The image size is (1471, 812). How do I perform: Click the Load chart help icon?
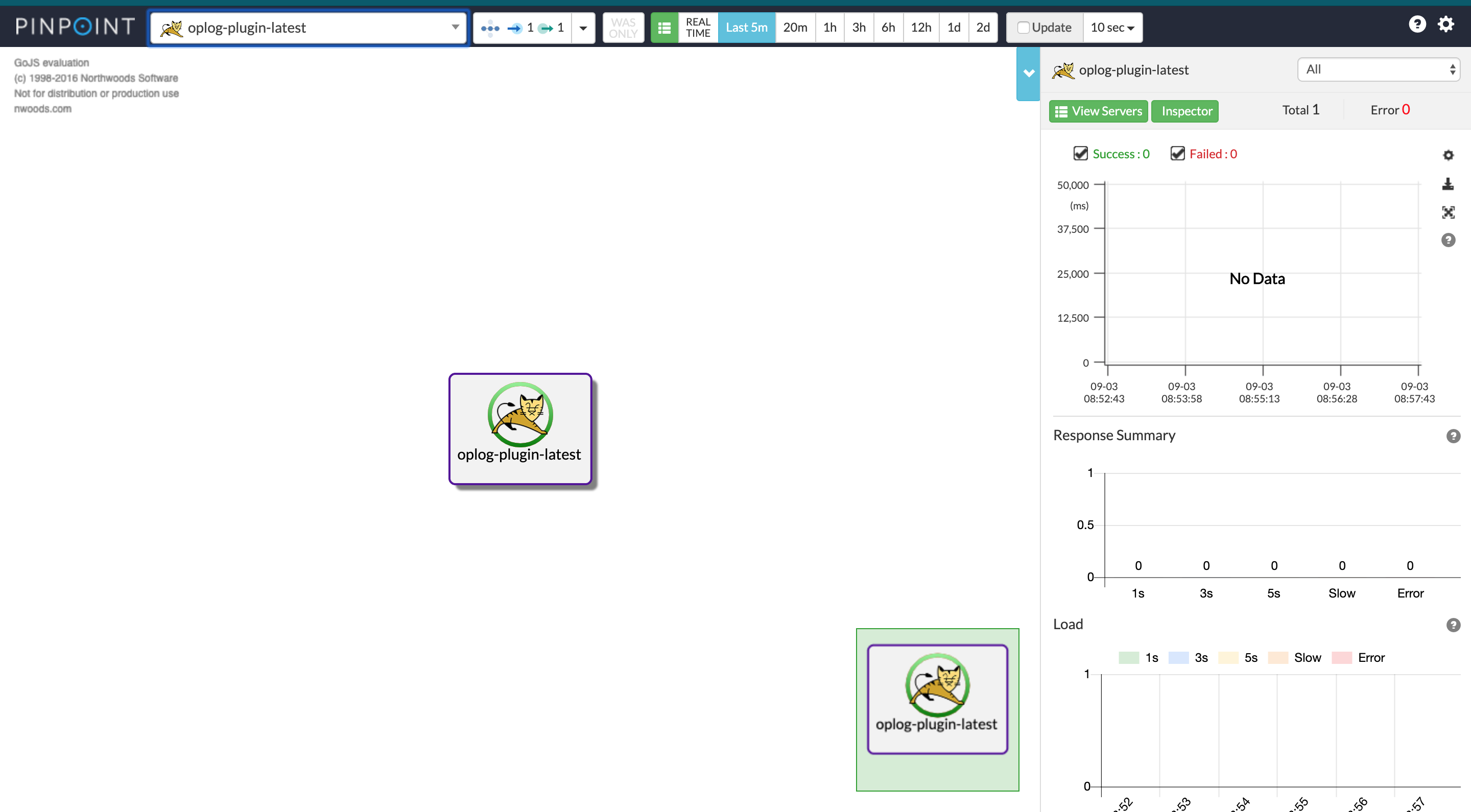click(x=1453, y=625)
